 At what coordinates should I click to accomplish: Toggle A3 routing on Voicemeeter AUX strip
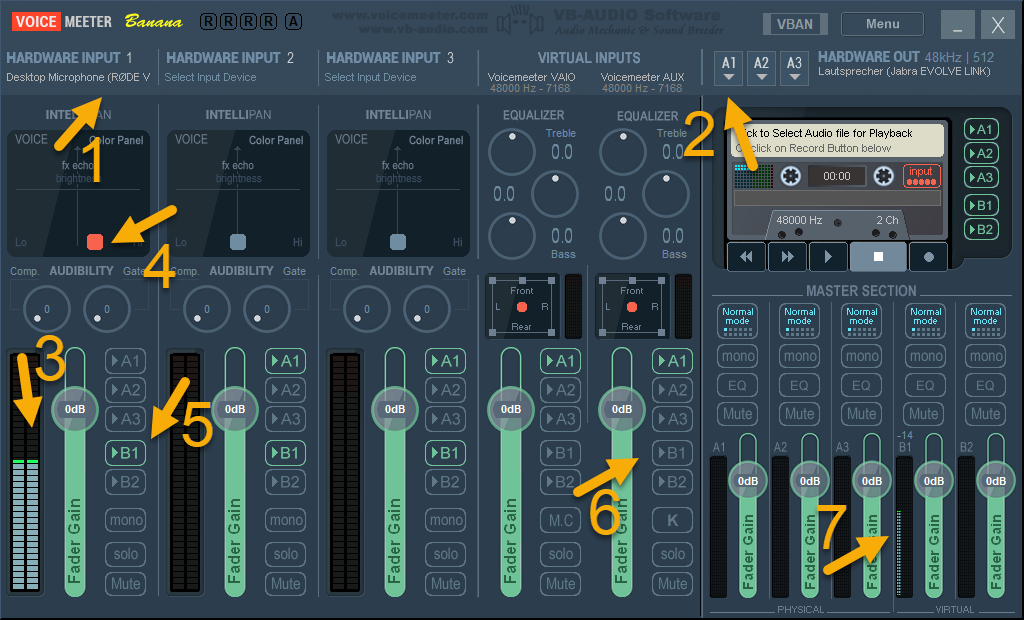pyautogui.click(x=672, y=419)
